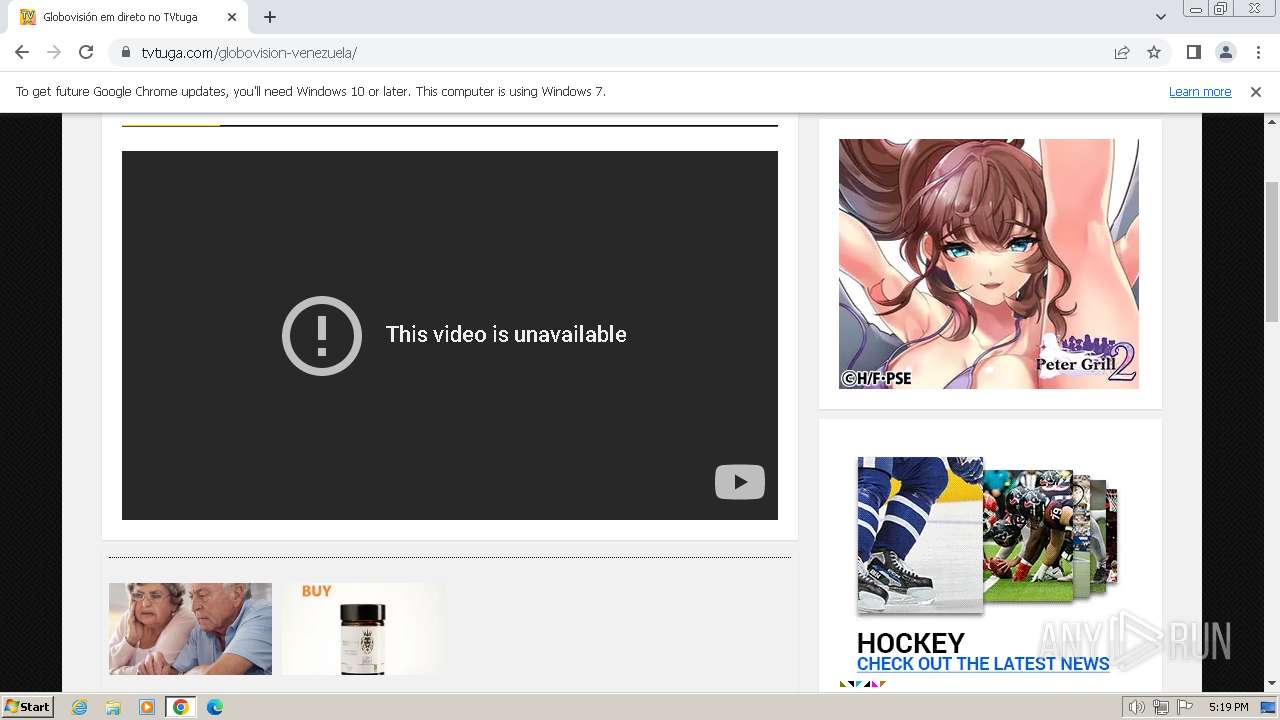Click the 5:19 PM system clock
The image size is (1280, 720).
click(x=1229, y=707)
